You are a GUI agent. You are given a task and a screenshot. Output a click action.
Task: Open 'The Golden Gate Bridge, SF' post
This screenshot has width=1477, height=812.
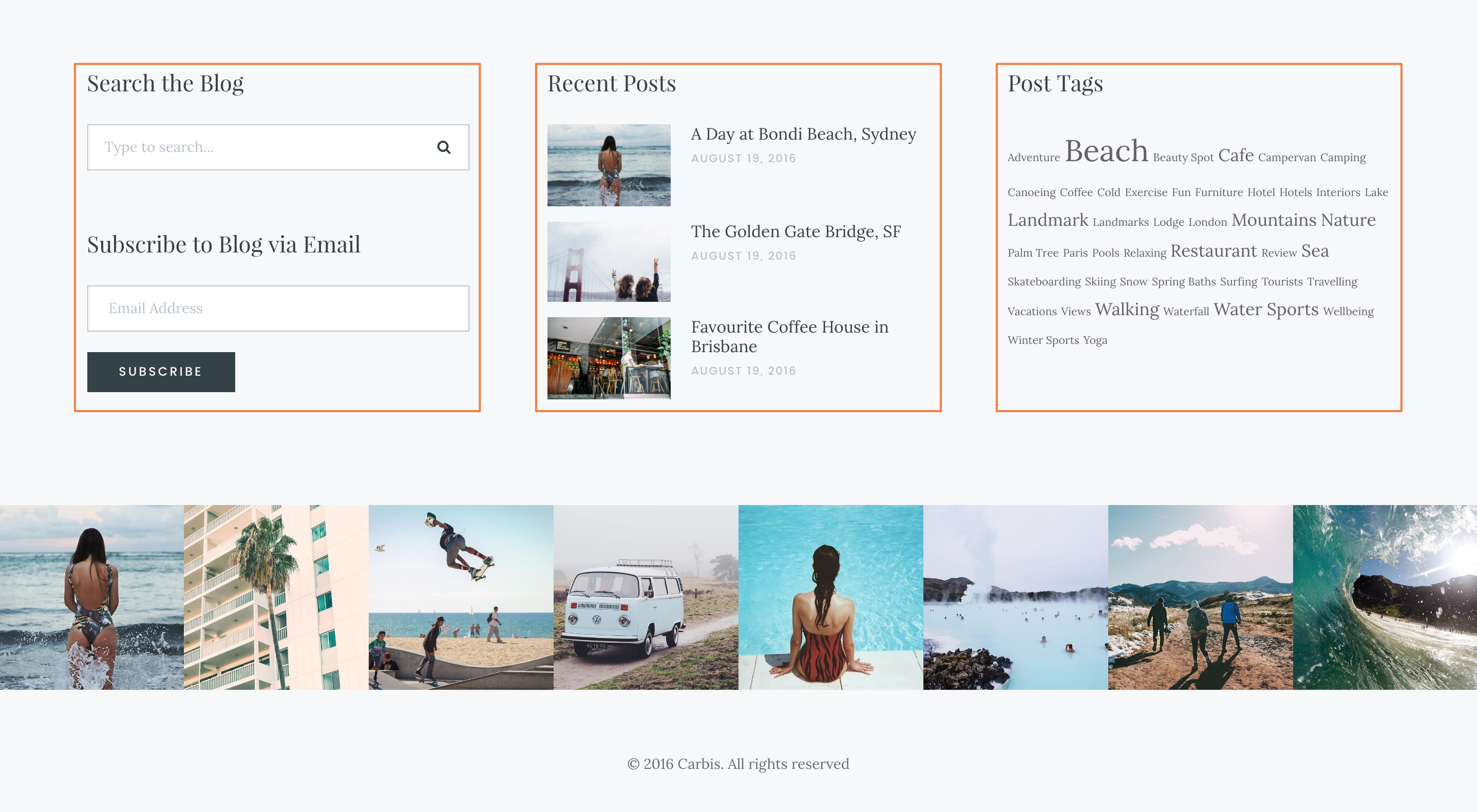pyautogui.click(x=796, y=231)
